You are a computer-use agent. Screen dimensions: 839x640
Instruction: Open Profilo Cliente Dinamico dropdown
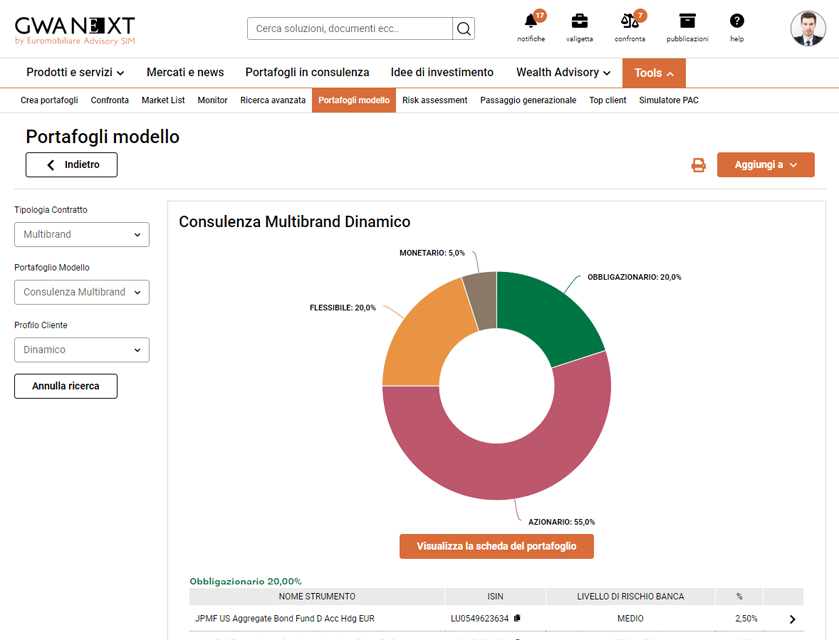click(x=82, y=350)
